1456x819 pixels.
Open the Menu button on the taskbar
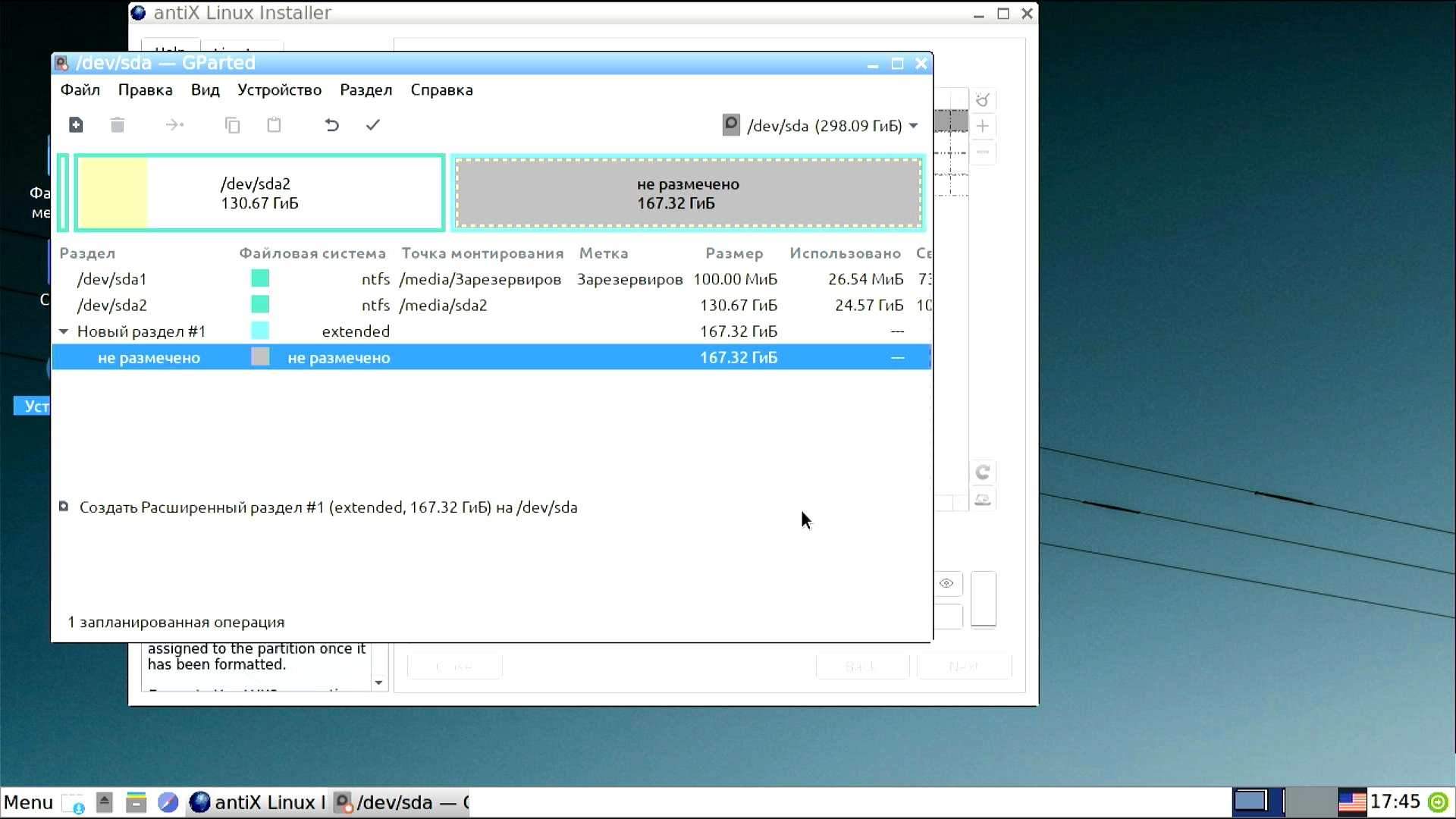pyautogui.click(x=28, y=802)
